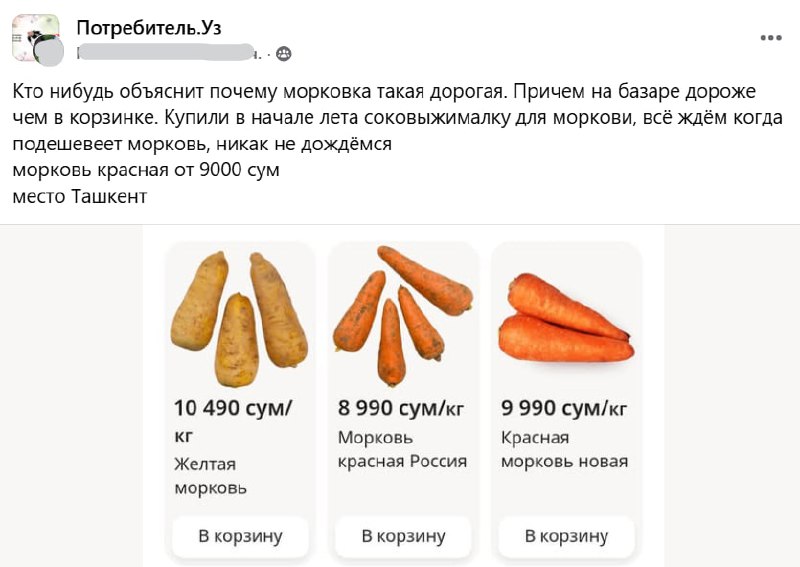The width and height of the screenshot is (800, 567).
Task: Open the new red carrots product image
Action: click(566, 317)
